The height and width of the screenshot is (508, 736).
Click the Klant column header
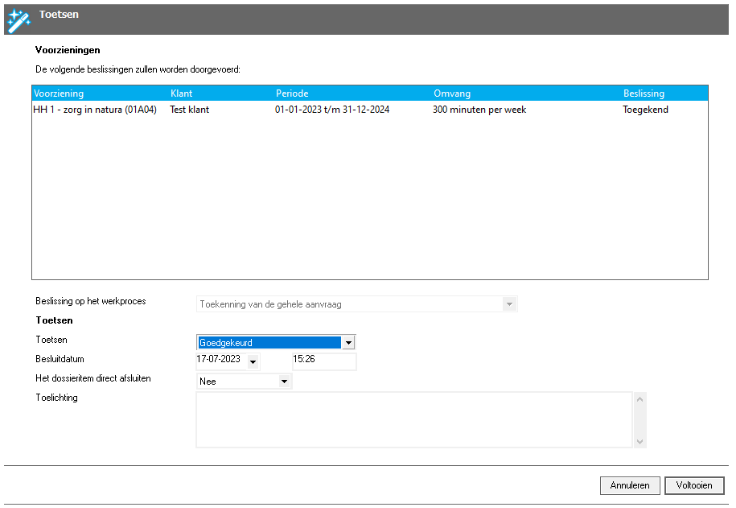[181, 93]
